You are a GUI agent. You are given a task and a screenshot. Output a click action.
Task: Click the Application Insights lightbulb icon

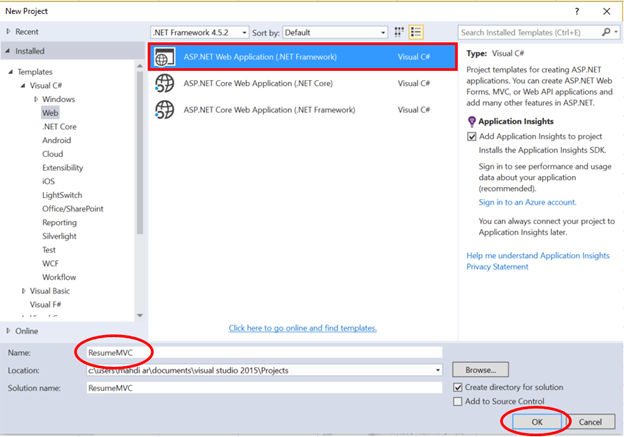472,121
